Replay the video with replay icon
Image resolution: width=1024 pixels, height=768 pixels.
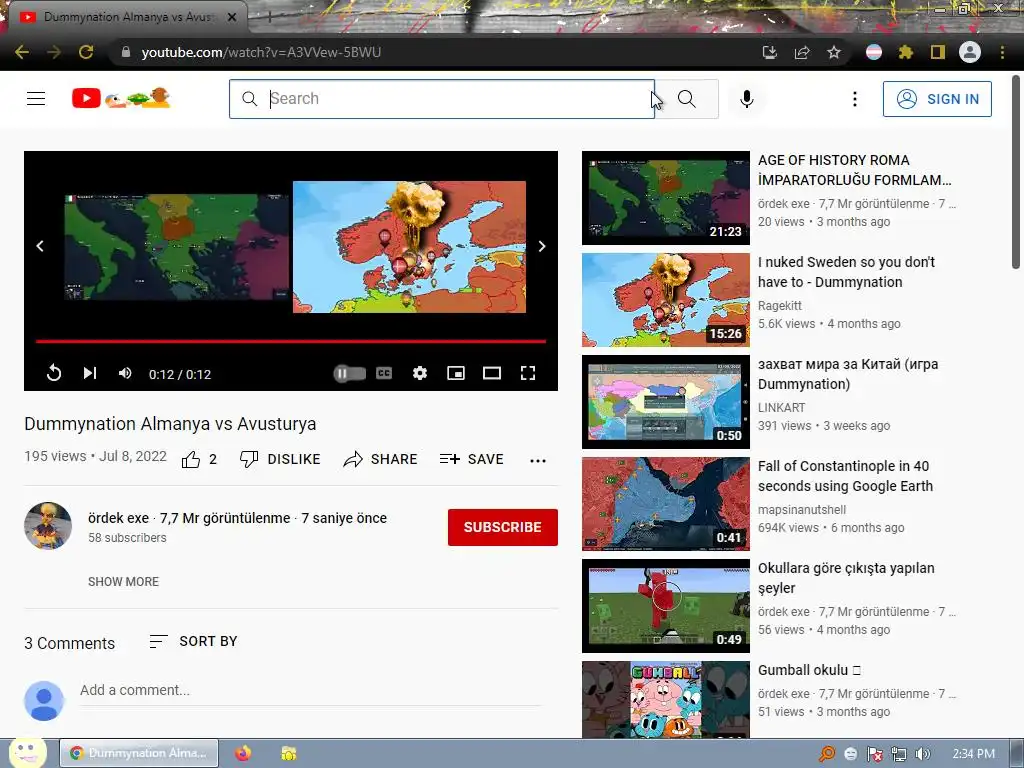[x=54, y=373]
